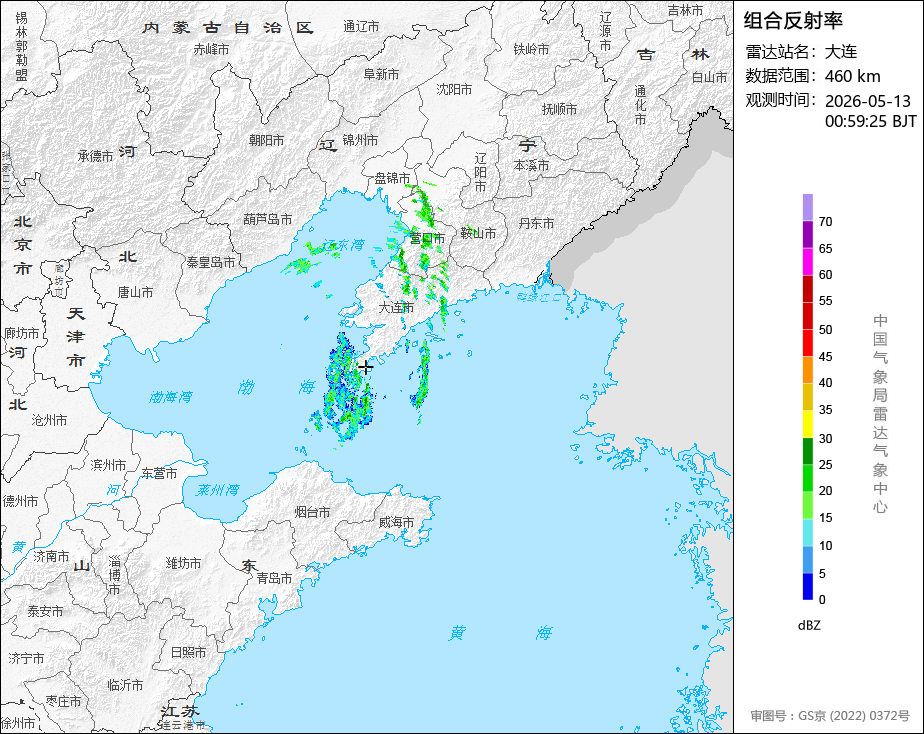The width and height of the screenshot is (924, 734).
Task: Click the station name value '大连' in info panel
Action: coord(841,52)
